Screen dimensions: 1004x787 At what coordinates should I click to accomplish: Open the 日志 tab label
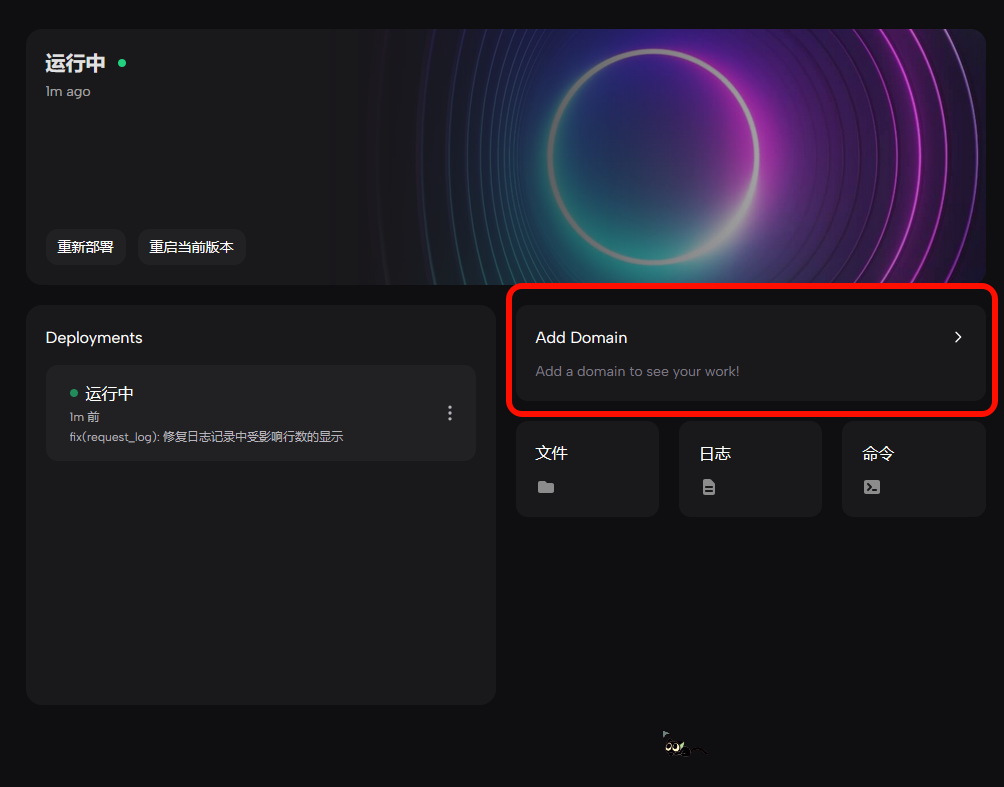715,453
